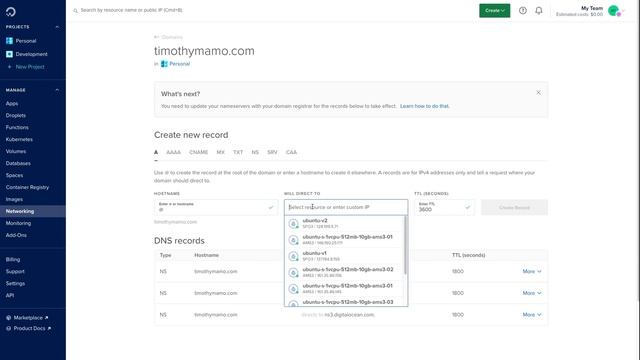The height and width of the screenshot is (360, 640).
Task: Click the Hostname column header
Action: 207,255
